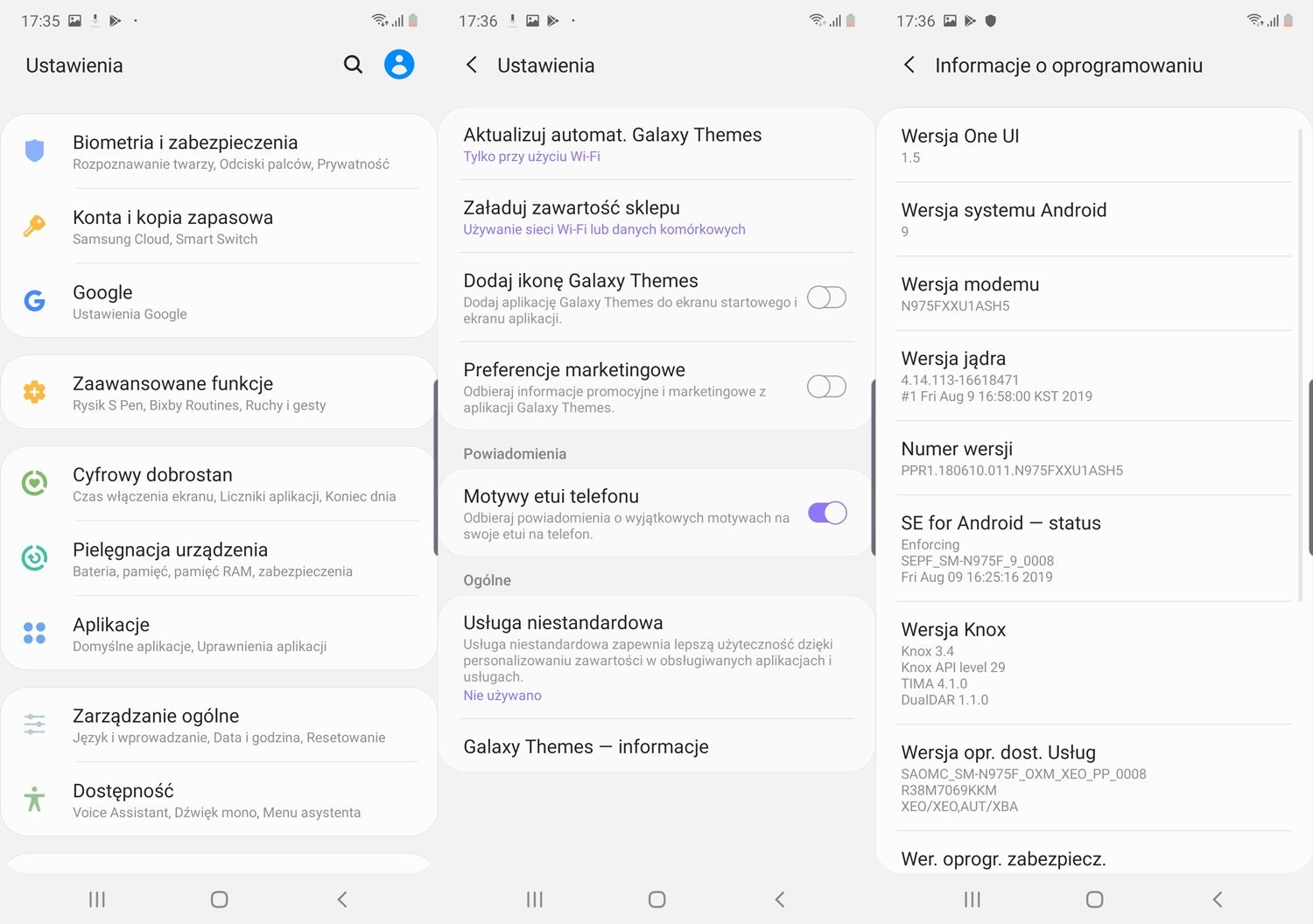The height and width of the screenshot is (924, 1313).
Task: Open Aktualizuj automat. Galaxy Themes option
Action: 656,144
